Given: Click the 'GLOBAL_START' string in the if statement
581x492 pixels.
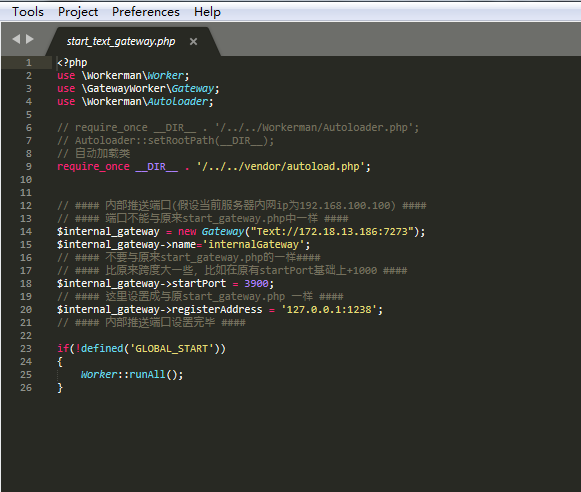Looking at the screenshot, I should tap(172, 349).
